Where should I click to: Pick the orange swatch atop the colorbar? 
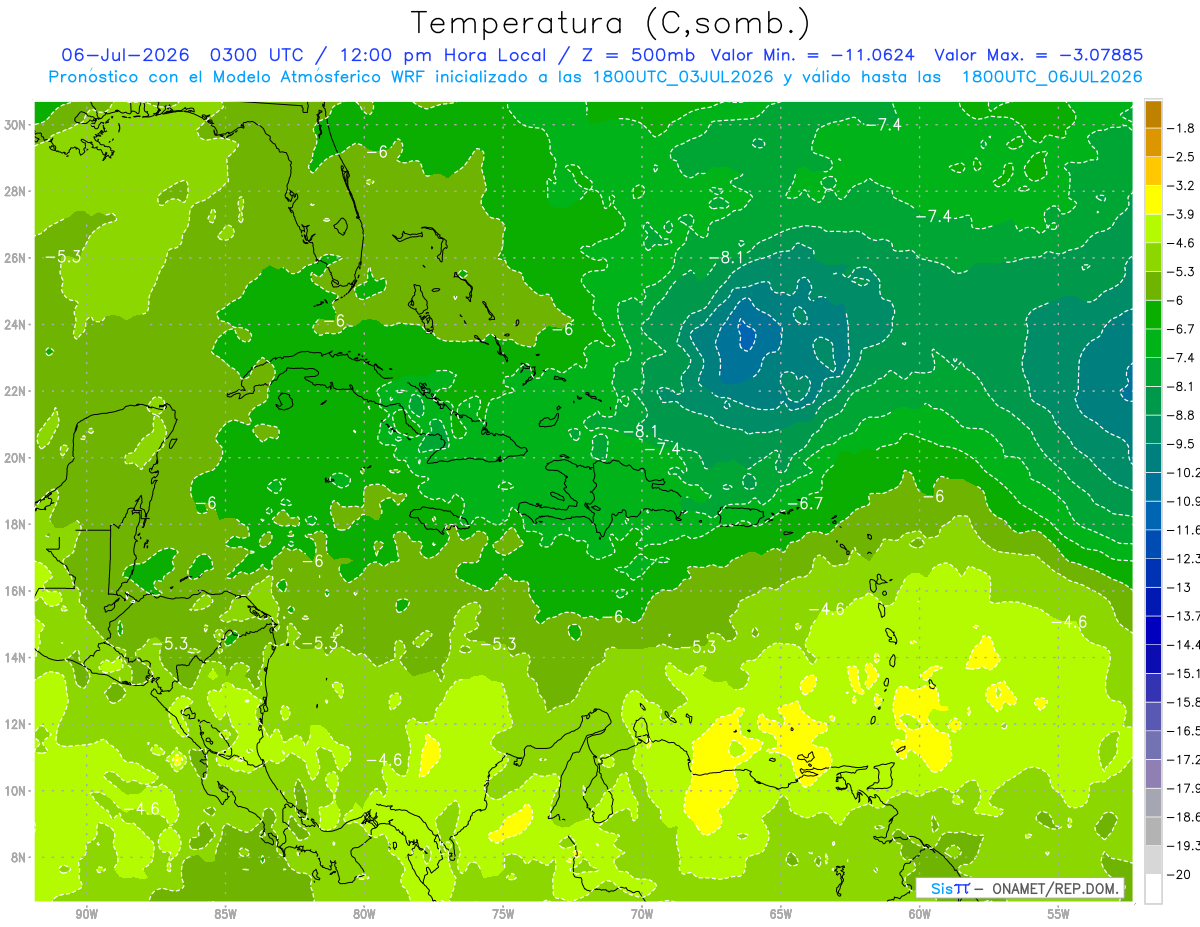(1153, 114)
